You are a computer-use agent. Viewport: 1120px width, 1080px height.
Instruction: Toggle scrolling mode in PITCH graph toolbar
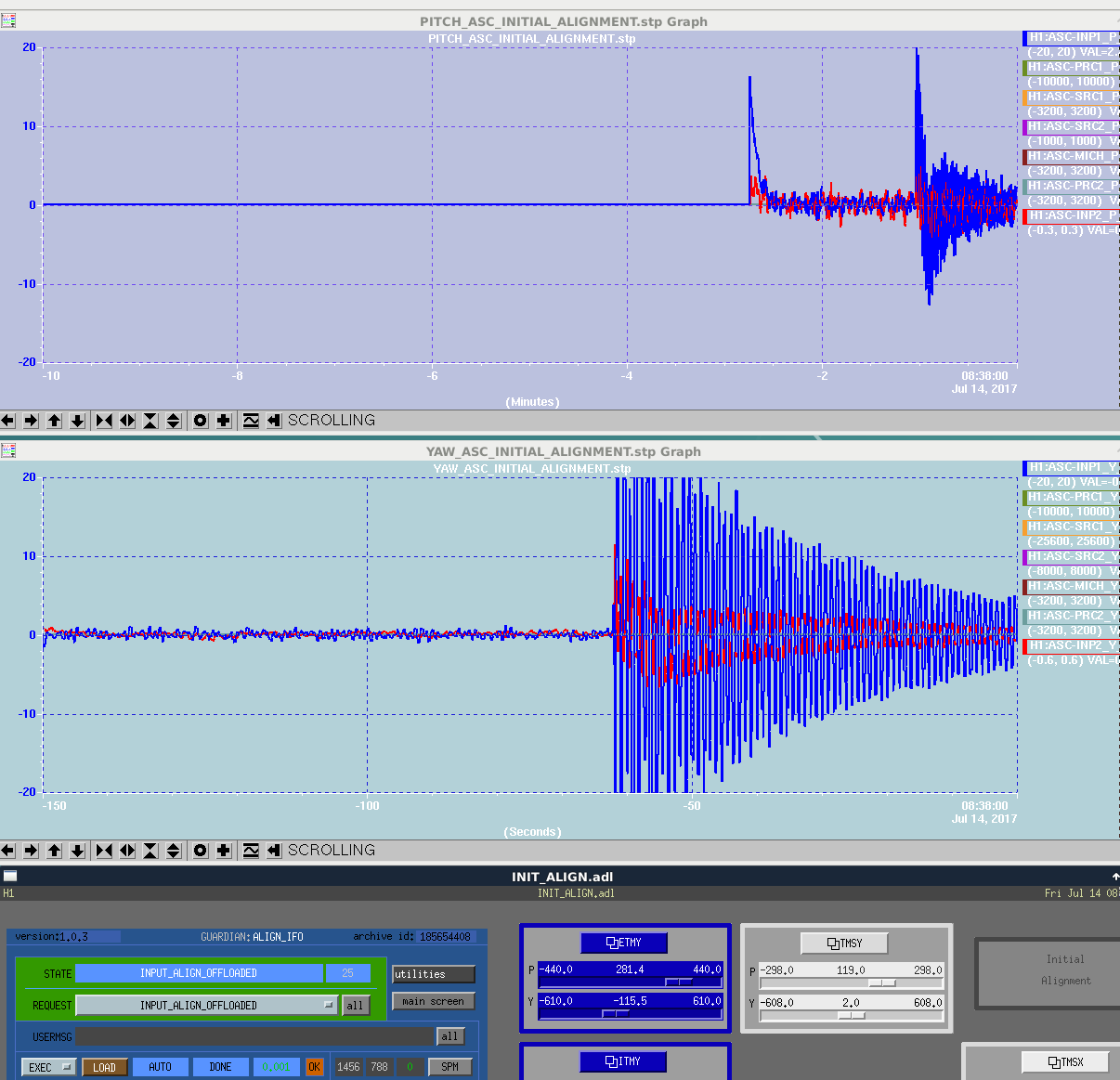click(x=274, y=421)
